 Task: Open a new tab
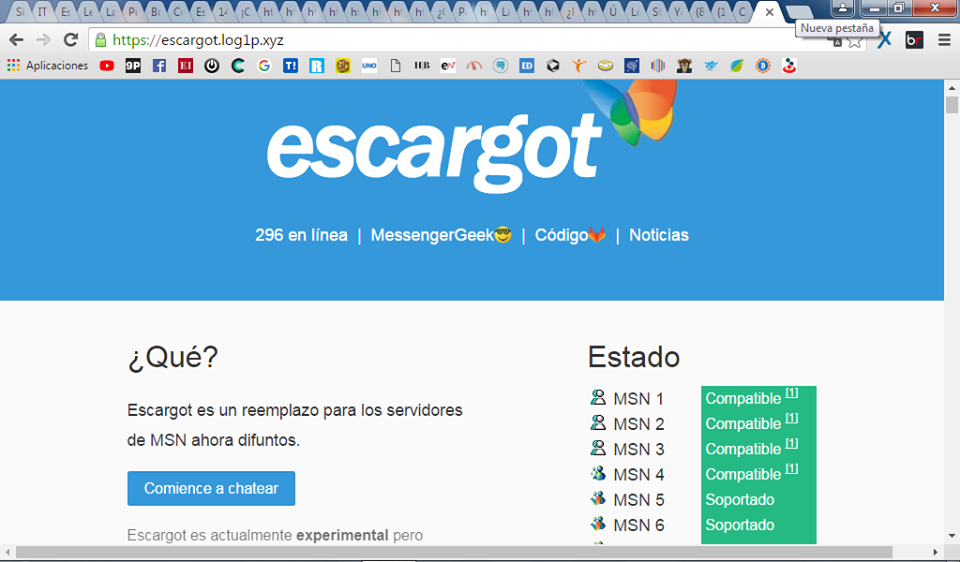pyautogui.click(x=798, y=12)
